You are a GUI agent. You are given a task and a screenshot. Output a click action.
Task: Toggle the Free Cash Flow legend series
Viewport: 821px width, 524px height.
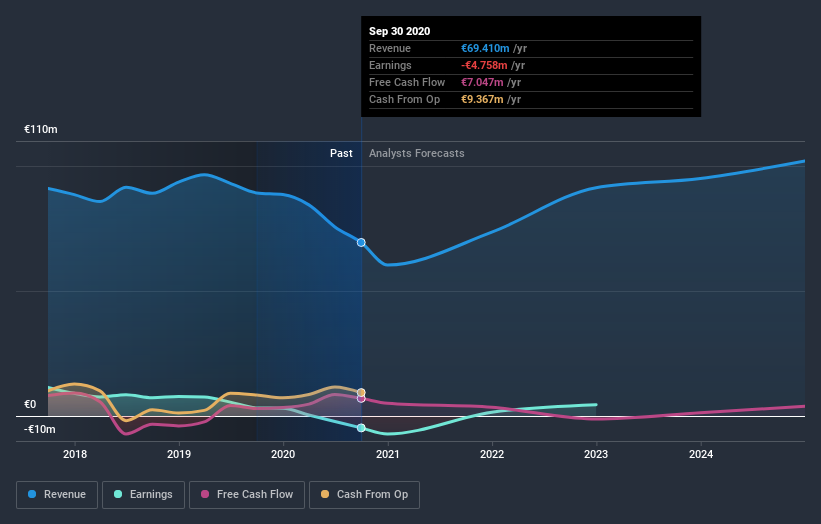(x=247, y=495)
